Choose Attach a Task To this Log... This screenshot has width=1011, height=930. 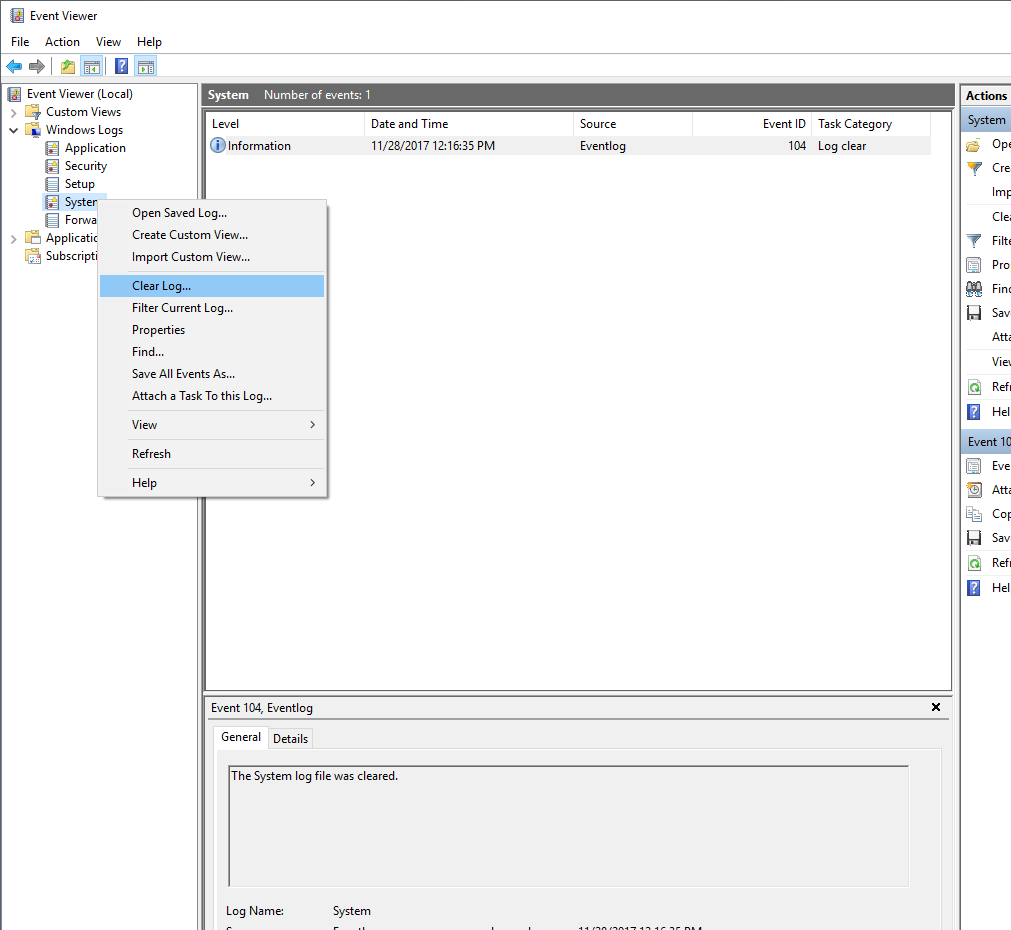pyautogui.click(x=212, y=395)
